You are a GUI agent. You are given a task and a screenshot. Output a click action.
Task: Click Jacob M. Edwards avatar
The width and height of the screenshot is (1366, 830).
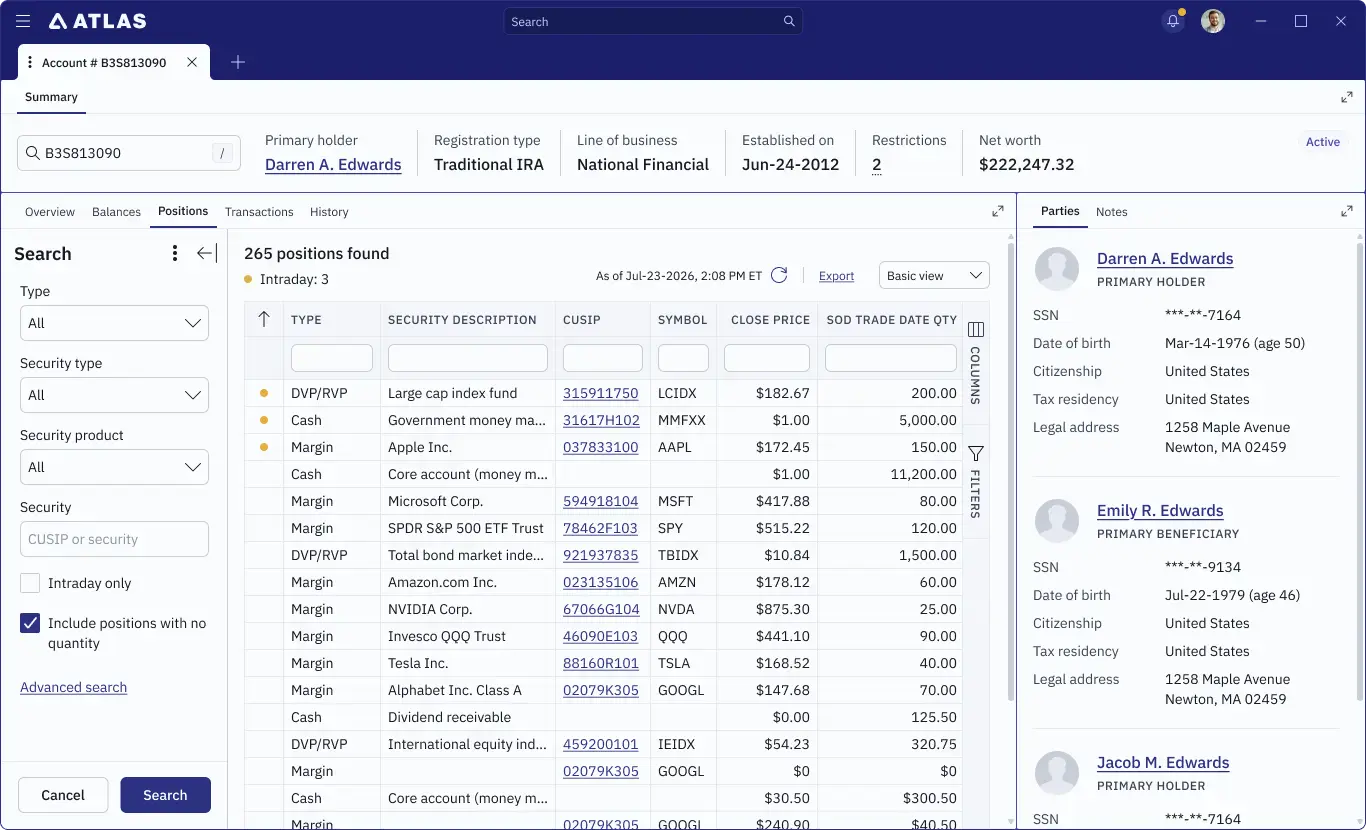click(1057, 772)
